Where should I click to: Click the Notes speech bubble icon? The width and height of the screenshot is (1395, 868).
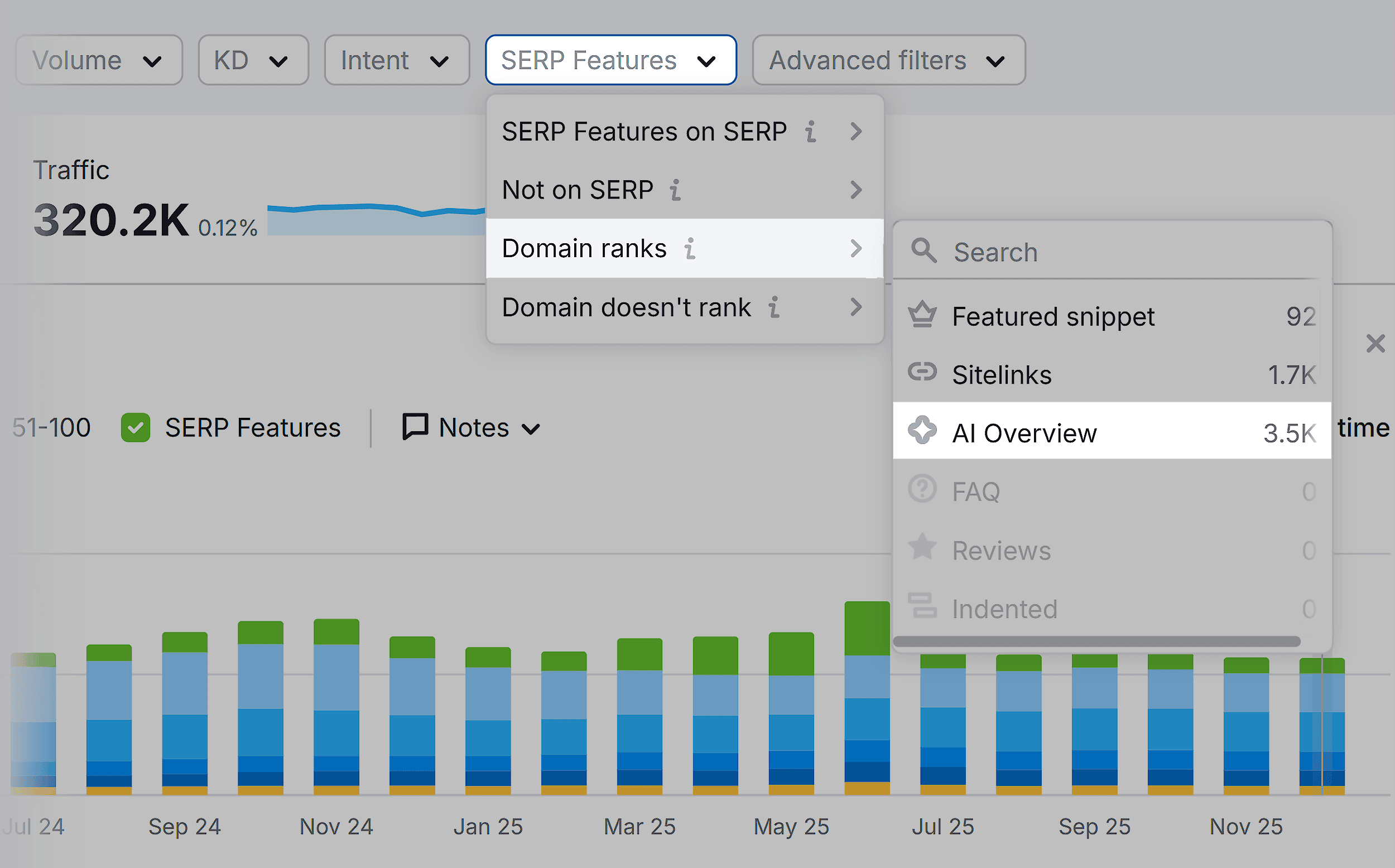(415, 427)
